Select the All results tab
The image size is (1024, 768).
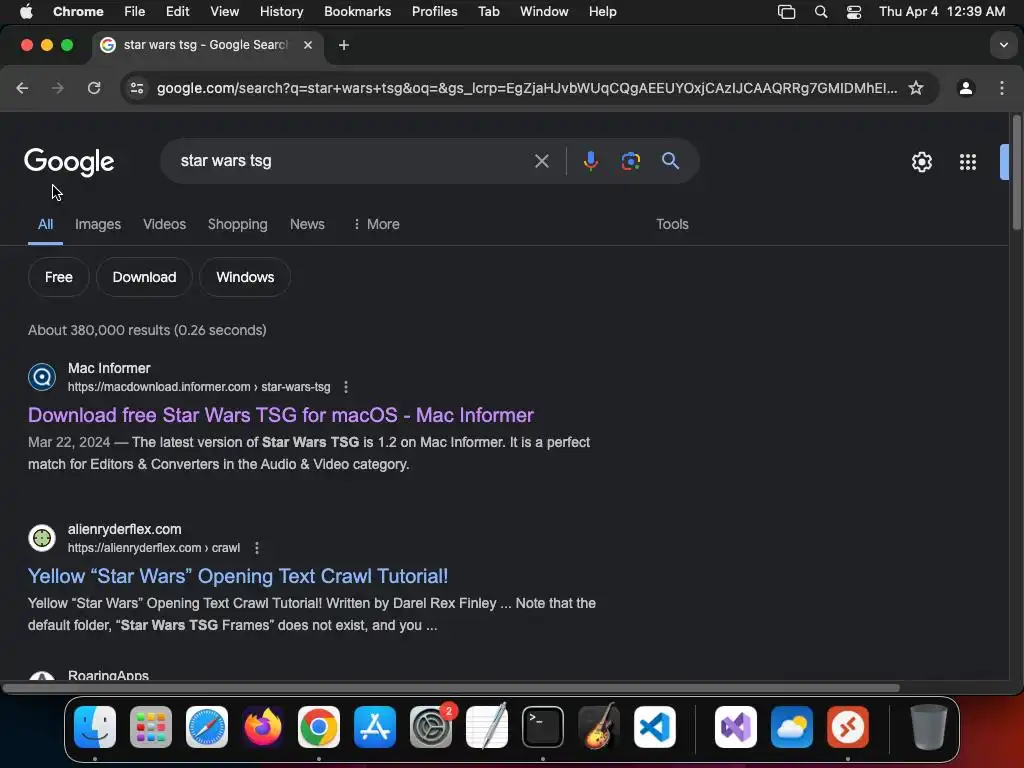45,225
